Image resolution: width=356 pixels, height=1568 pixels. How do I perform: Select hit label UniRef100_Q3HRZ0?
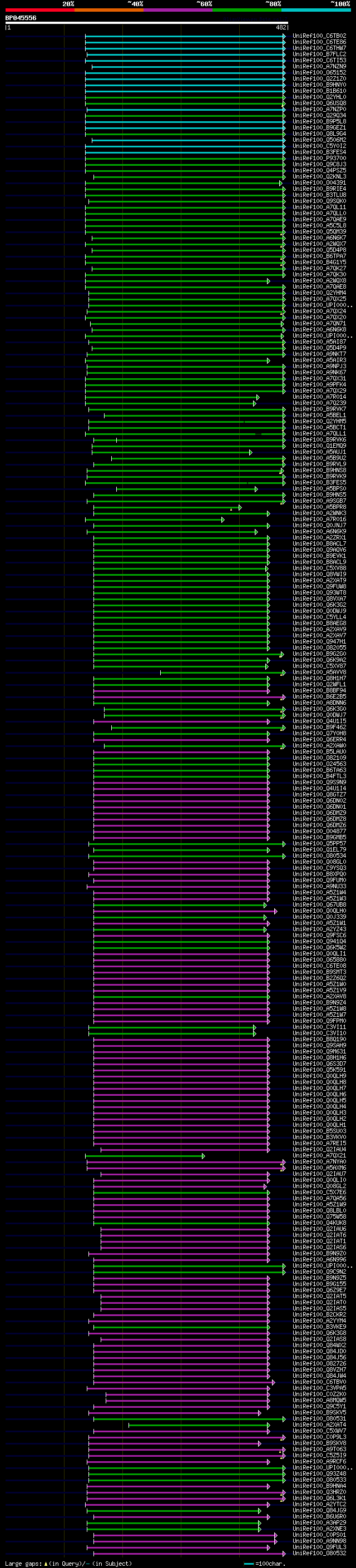[x=319, y=1492]
